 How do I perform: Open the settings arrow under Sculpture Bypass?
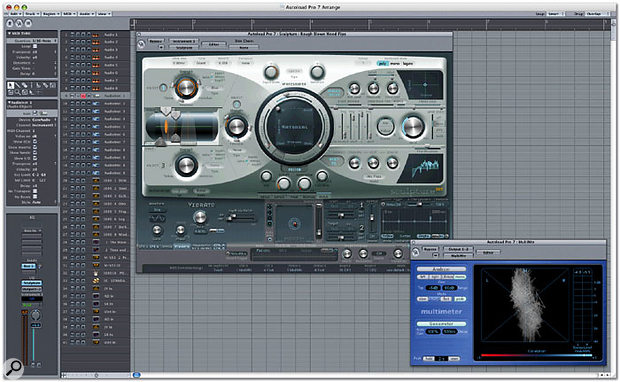tap(161, 47)
